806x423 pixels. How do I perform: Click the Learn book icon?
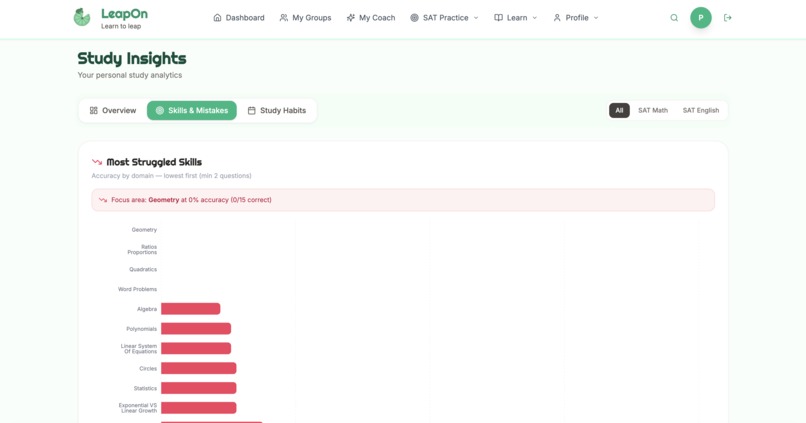tap(498, 17)
